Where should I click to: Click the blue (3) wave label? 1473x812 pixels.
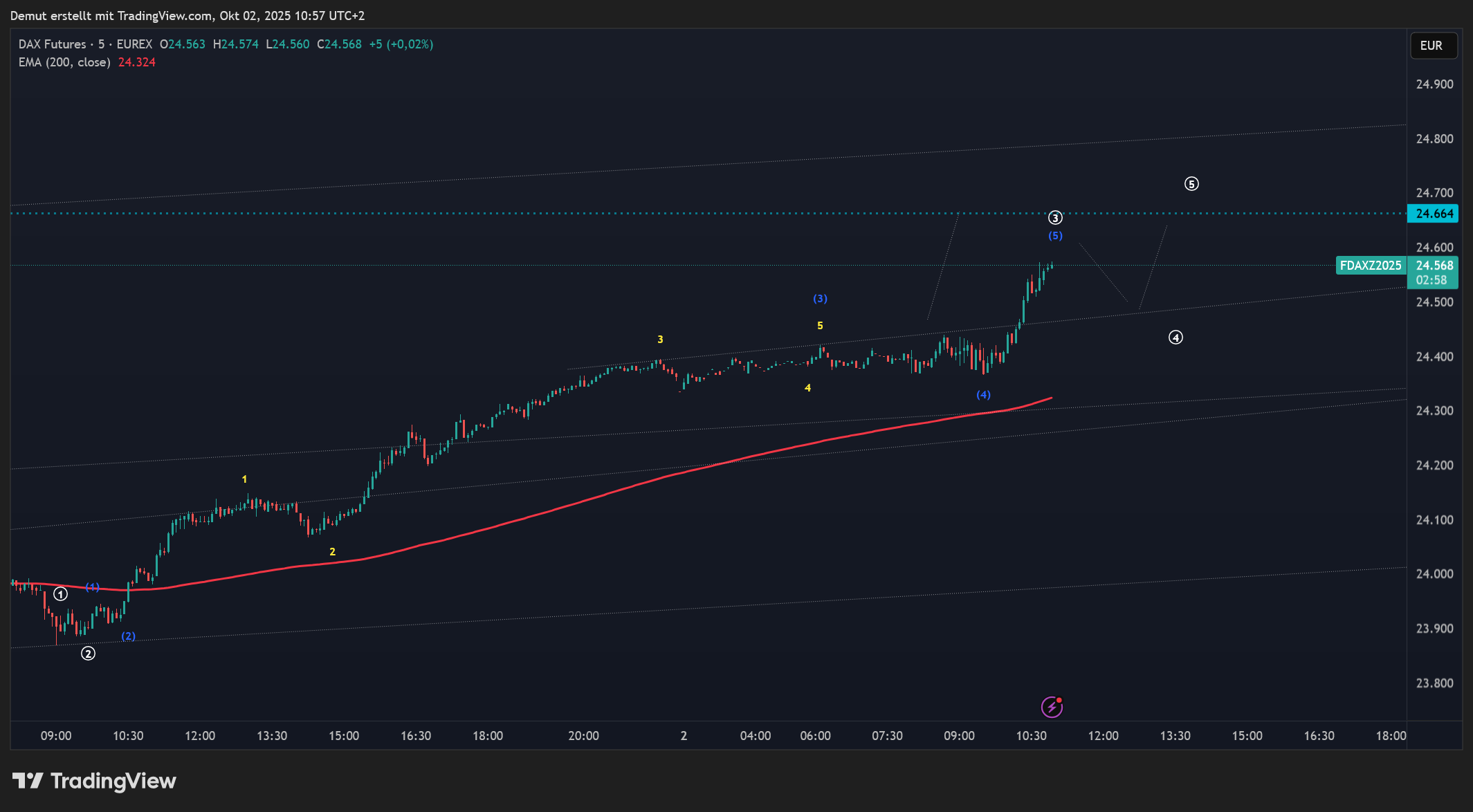click(820, 299)
